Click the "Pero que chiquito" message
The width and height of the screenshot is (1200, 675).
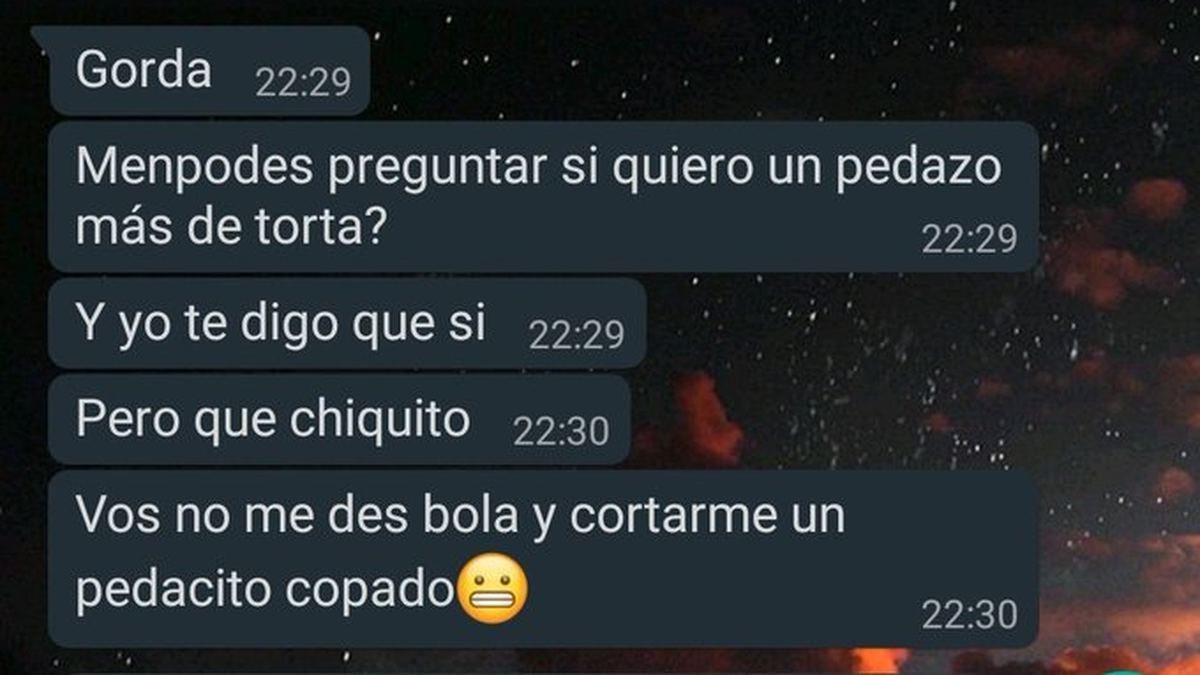click(339, 420)
